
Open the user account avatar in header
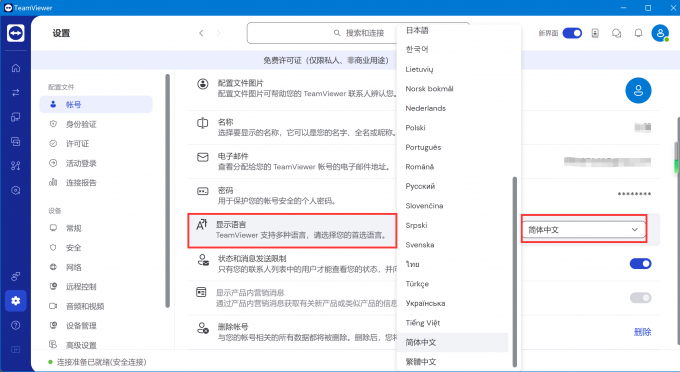tap(660, 33)
